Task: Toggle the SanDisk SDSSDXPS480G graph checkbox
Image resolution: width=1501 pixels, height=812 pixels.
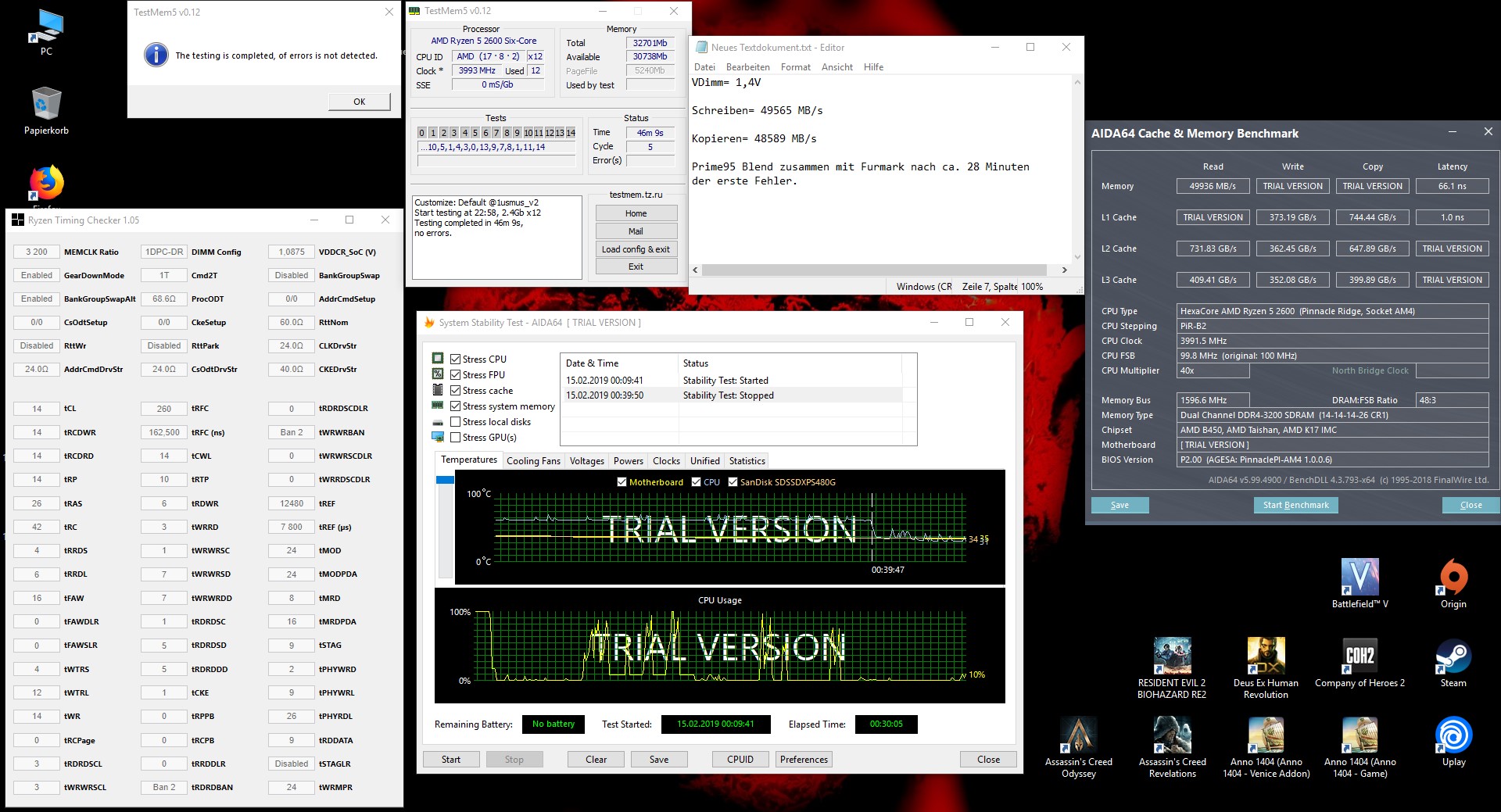Action: pos(733,482)
